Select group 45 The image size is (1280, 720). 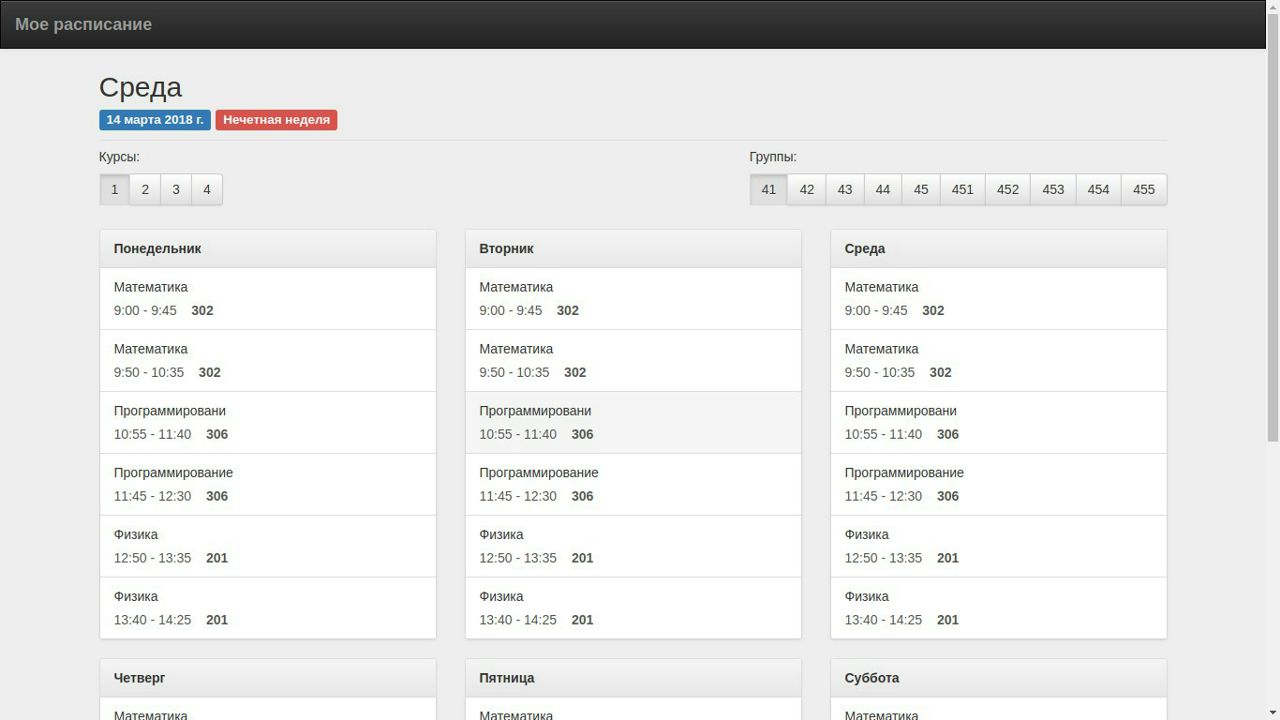921,189
